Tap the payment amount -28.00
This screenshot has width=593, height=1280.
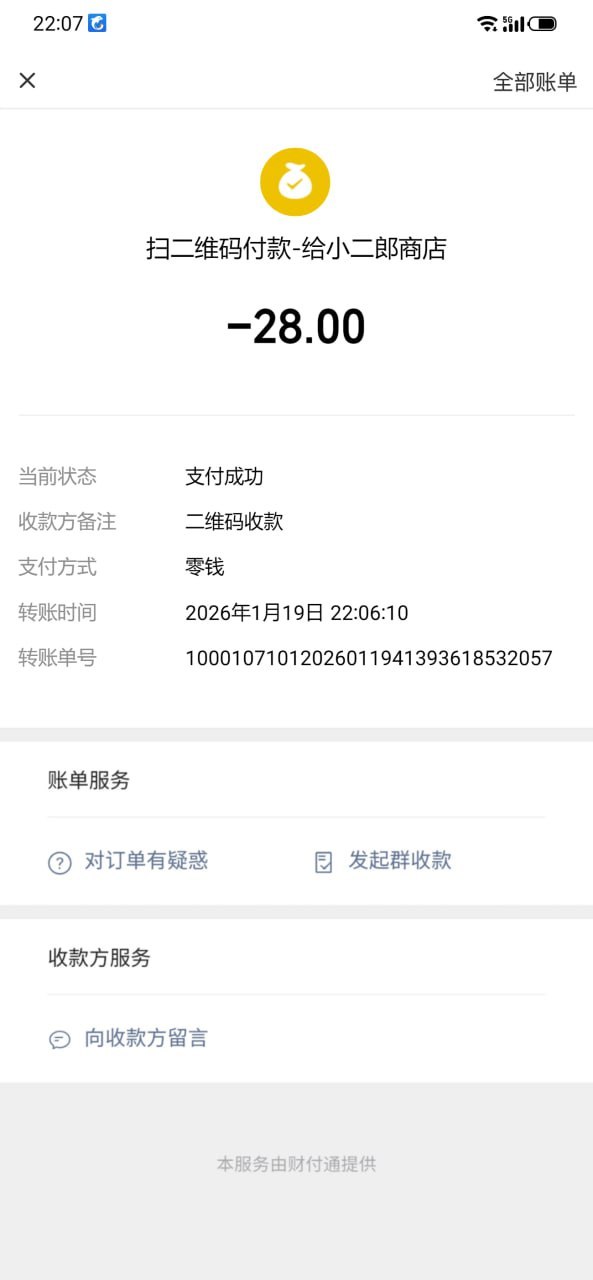click(x=296, y=327)
